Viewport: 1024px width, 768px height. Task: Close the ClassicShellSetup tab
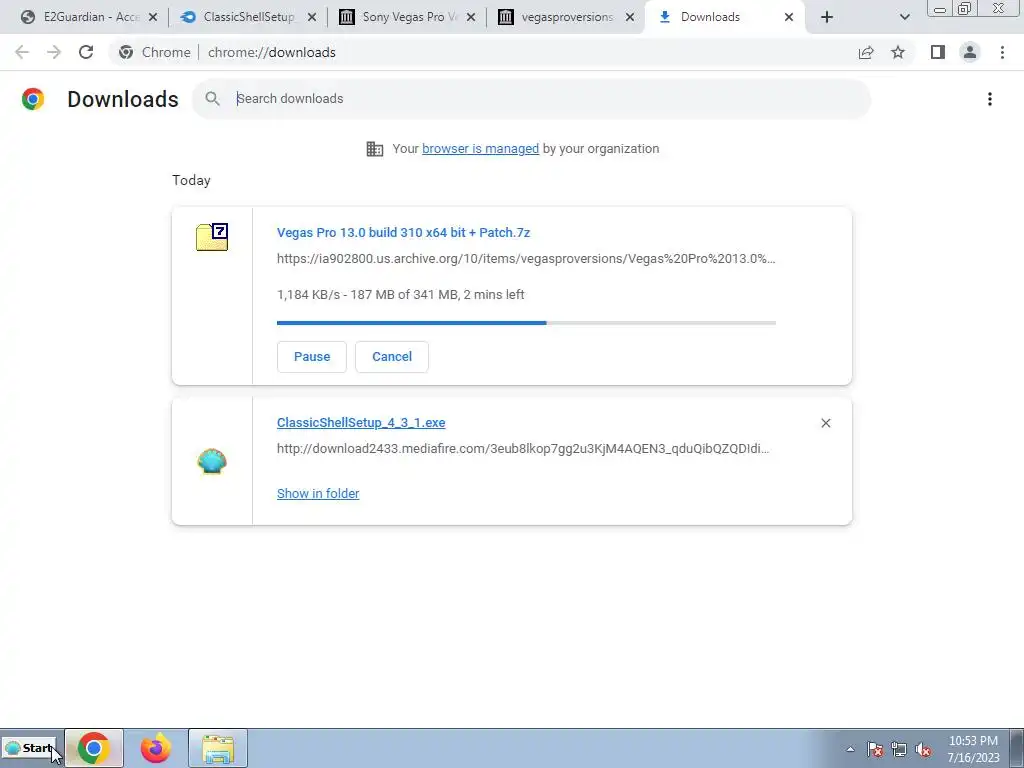312,17
